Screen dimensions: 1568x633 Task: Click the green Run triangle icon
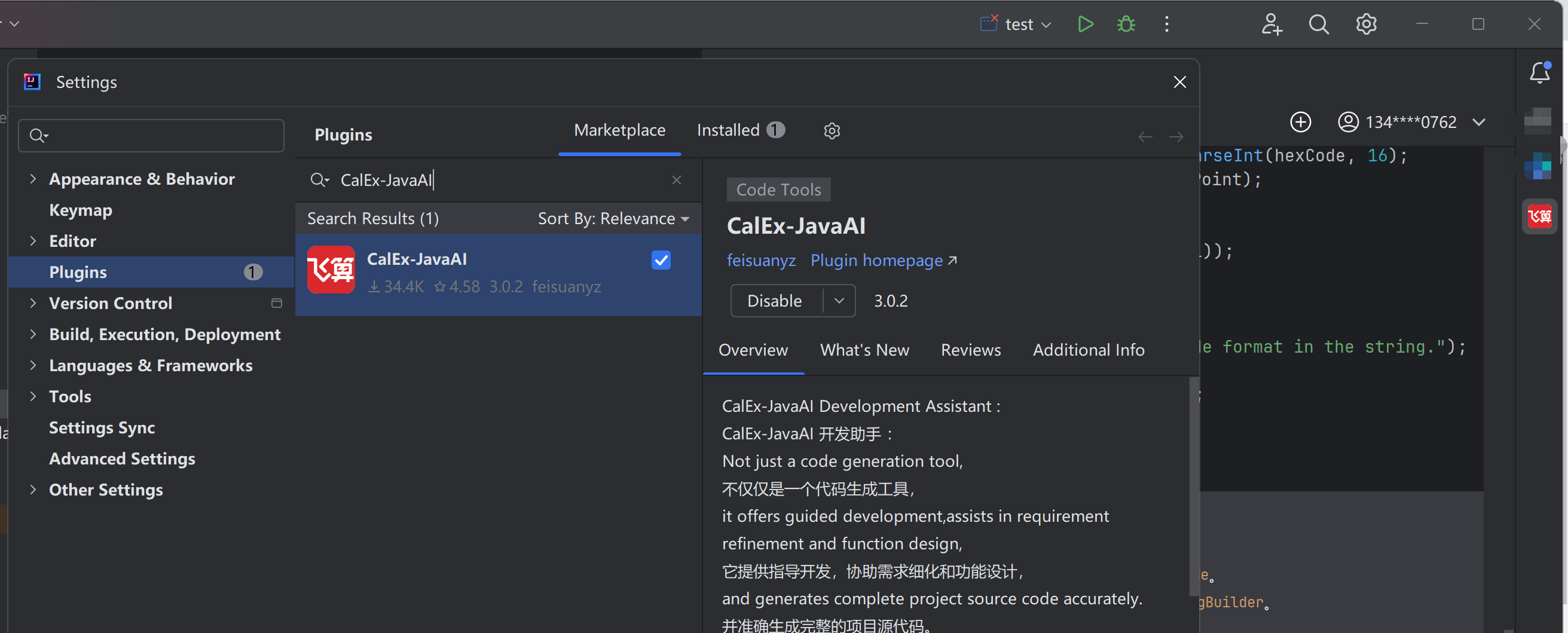pyautogui.click(x=1085, y=25)
